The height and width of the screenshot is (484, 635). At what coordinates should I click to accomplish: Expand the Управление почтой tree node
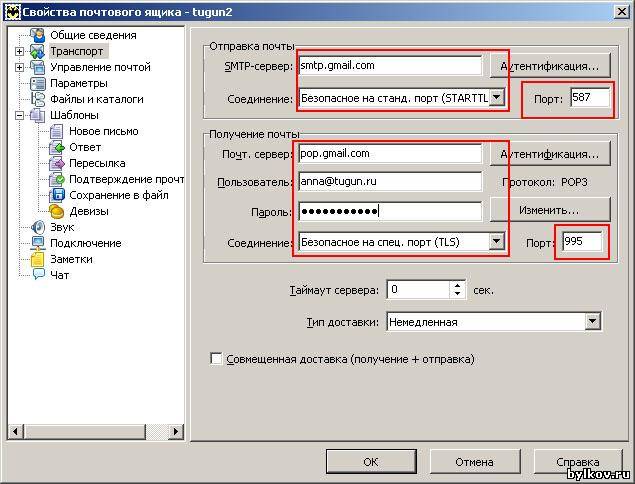19,67
